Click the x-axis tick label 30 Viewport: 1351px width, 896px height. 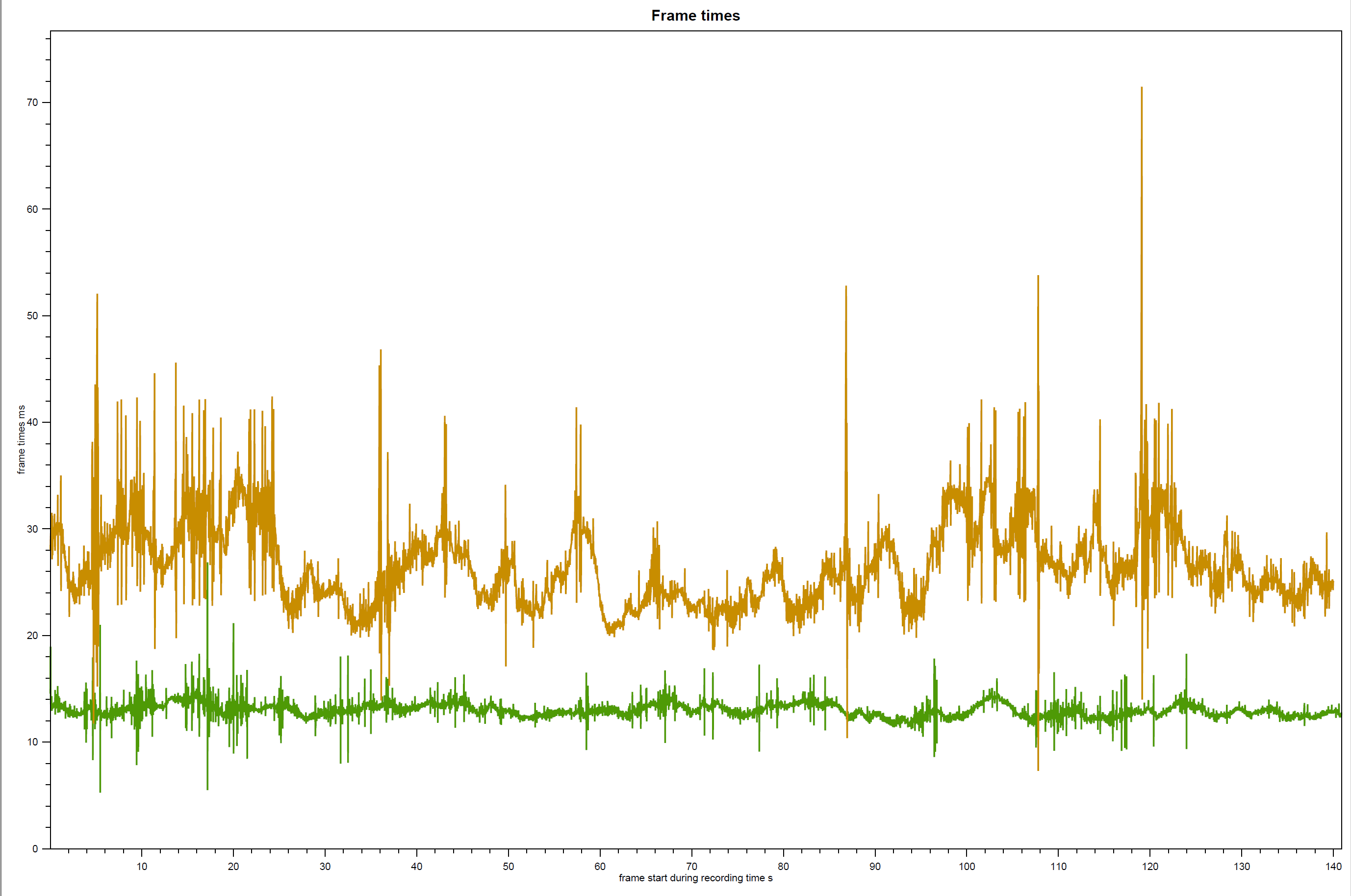tap(325, 866)
